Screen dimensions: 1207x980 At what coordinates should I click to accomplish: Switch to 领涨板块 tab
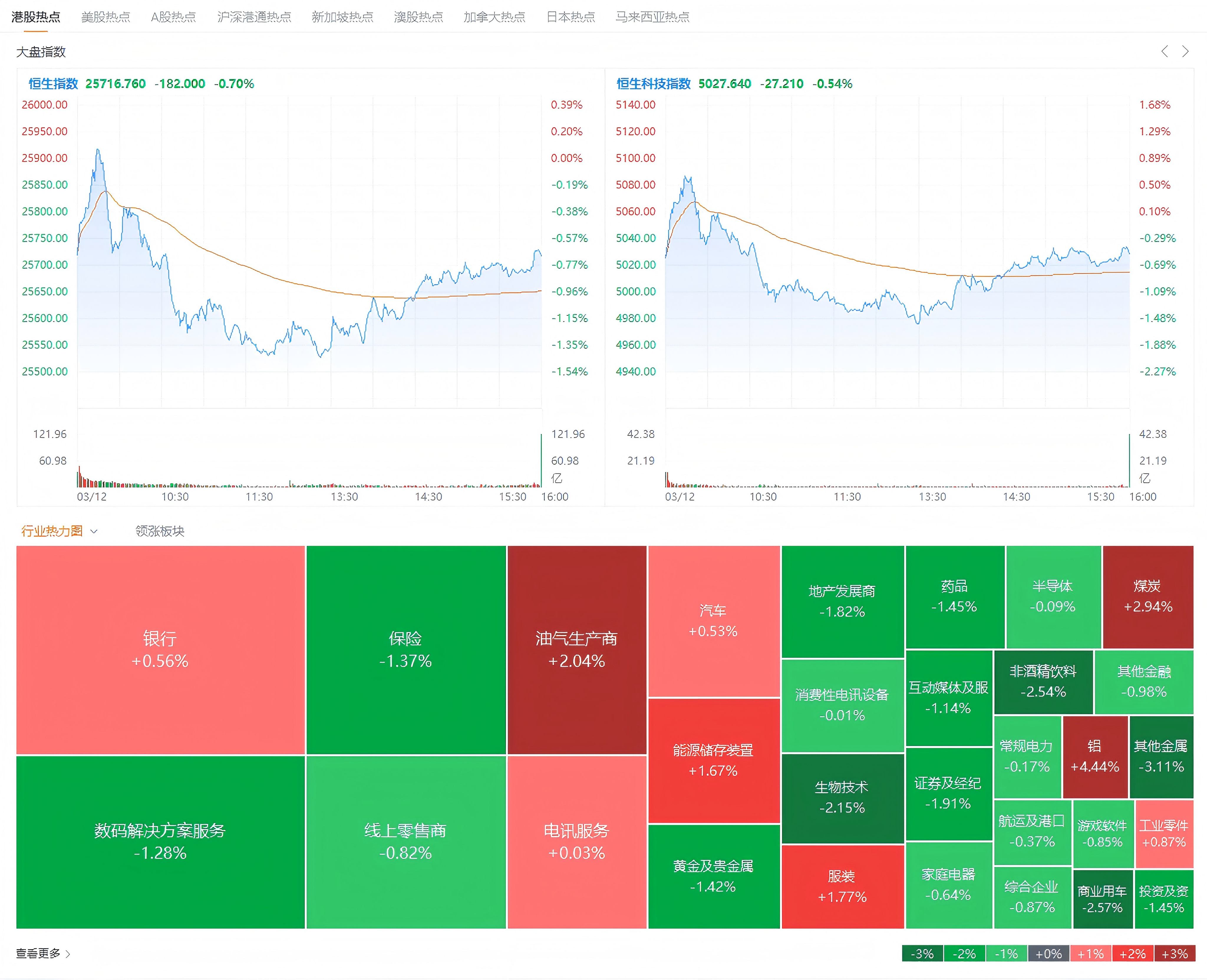point(160,531)
